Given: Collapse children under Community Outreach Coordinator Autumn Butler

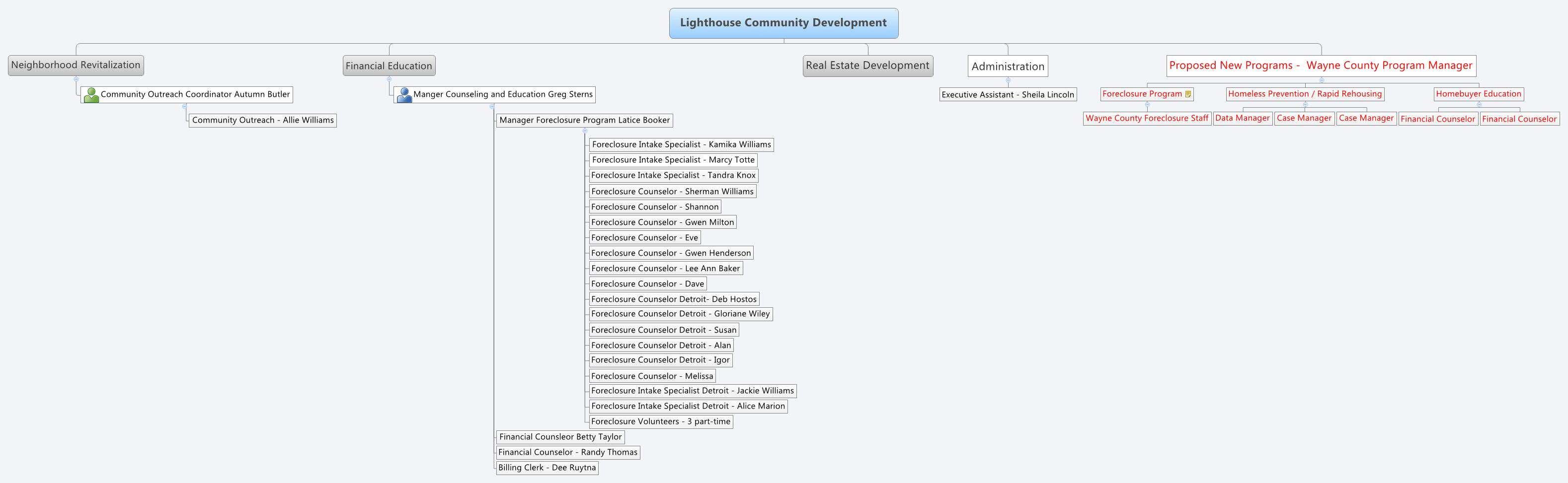Looking at the screenshot, I should pos(184,106).
